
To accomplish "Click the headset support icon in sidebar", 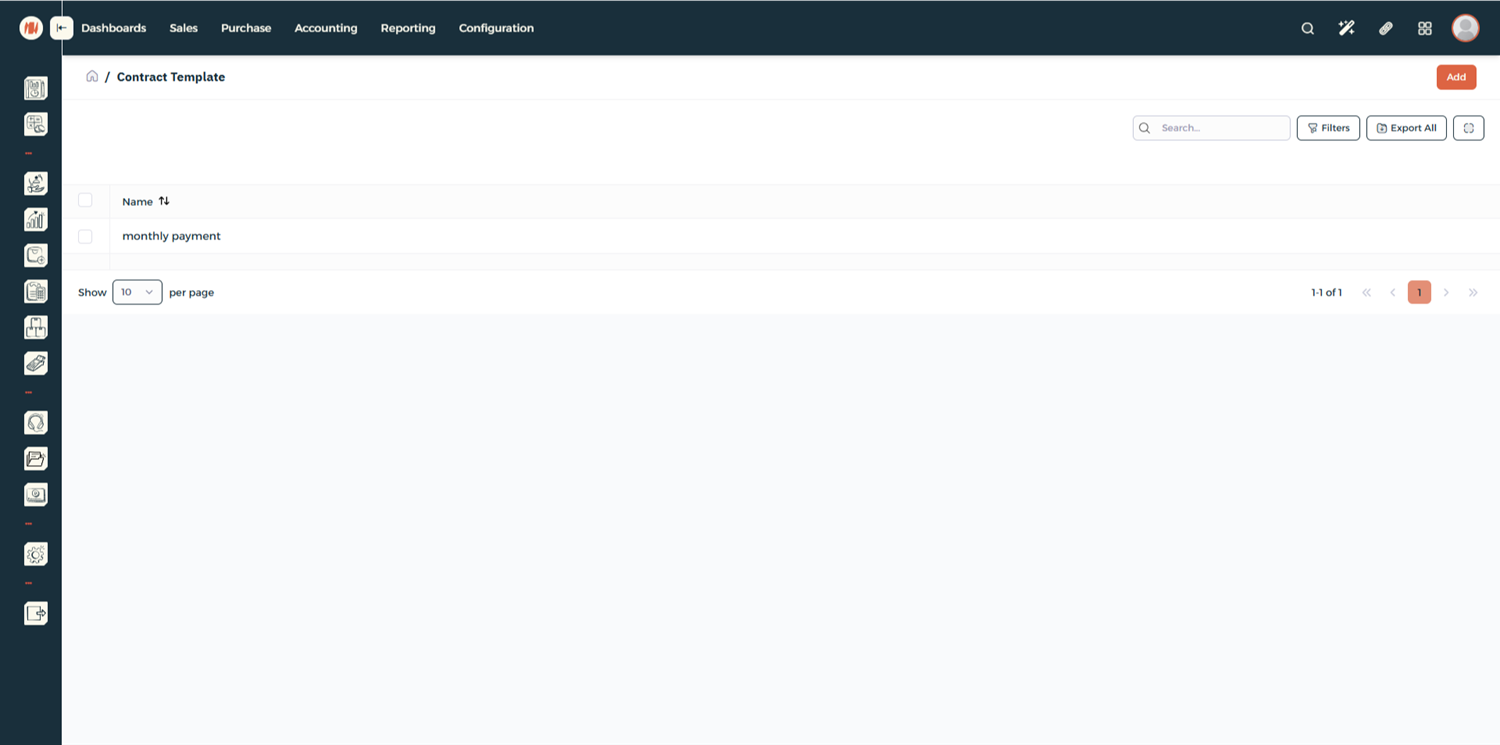I will click(36, 423).
